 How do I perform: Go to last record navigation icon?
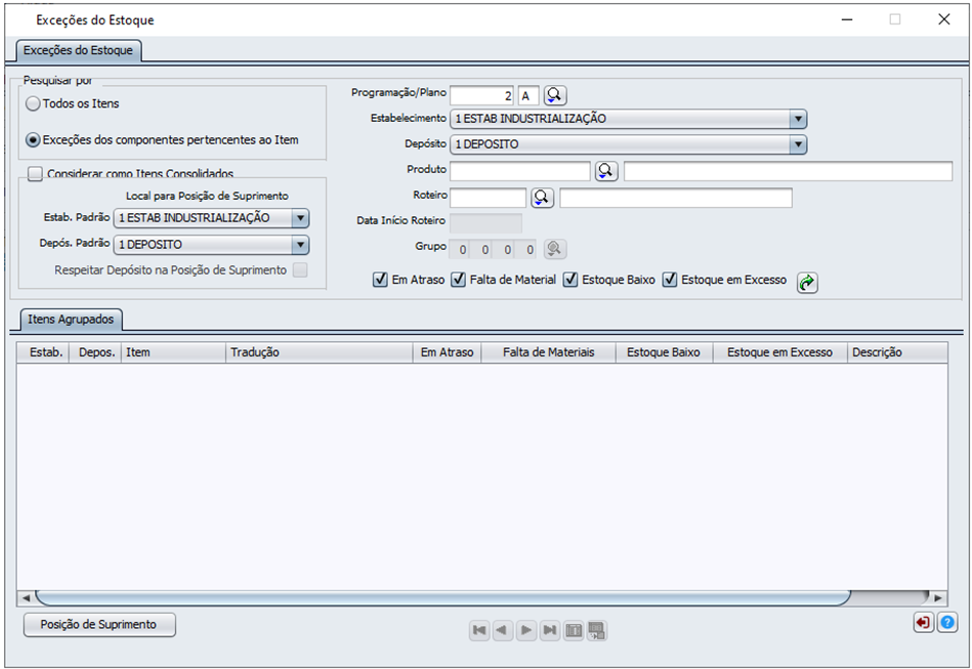pyautogui.click(x=550, y=630)
